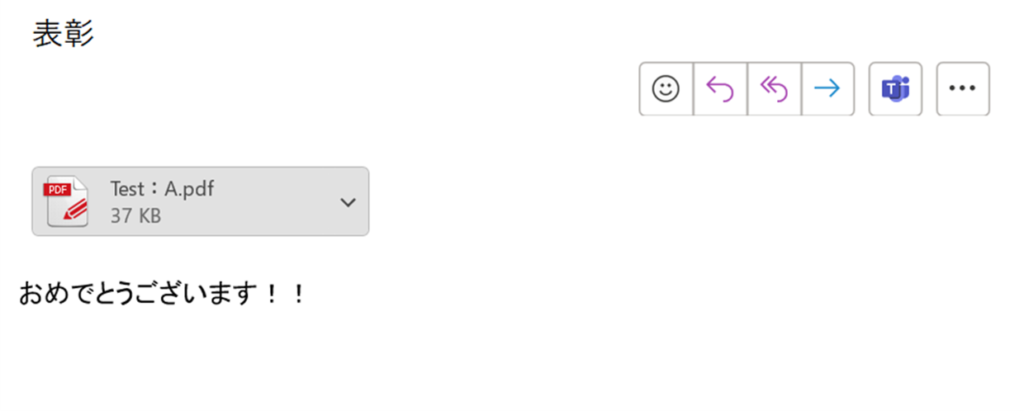Click the red pencil on the attachment icon
The height and width of the screenshot is (411, 1024).
click(x=75, y=211)
